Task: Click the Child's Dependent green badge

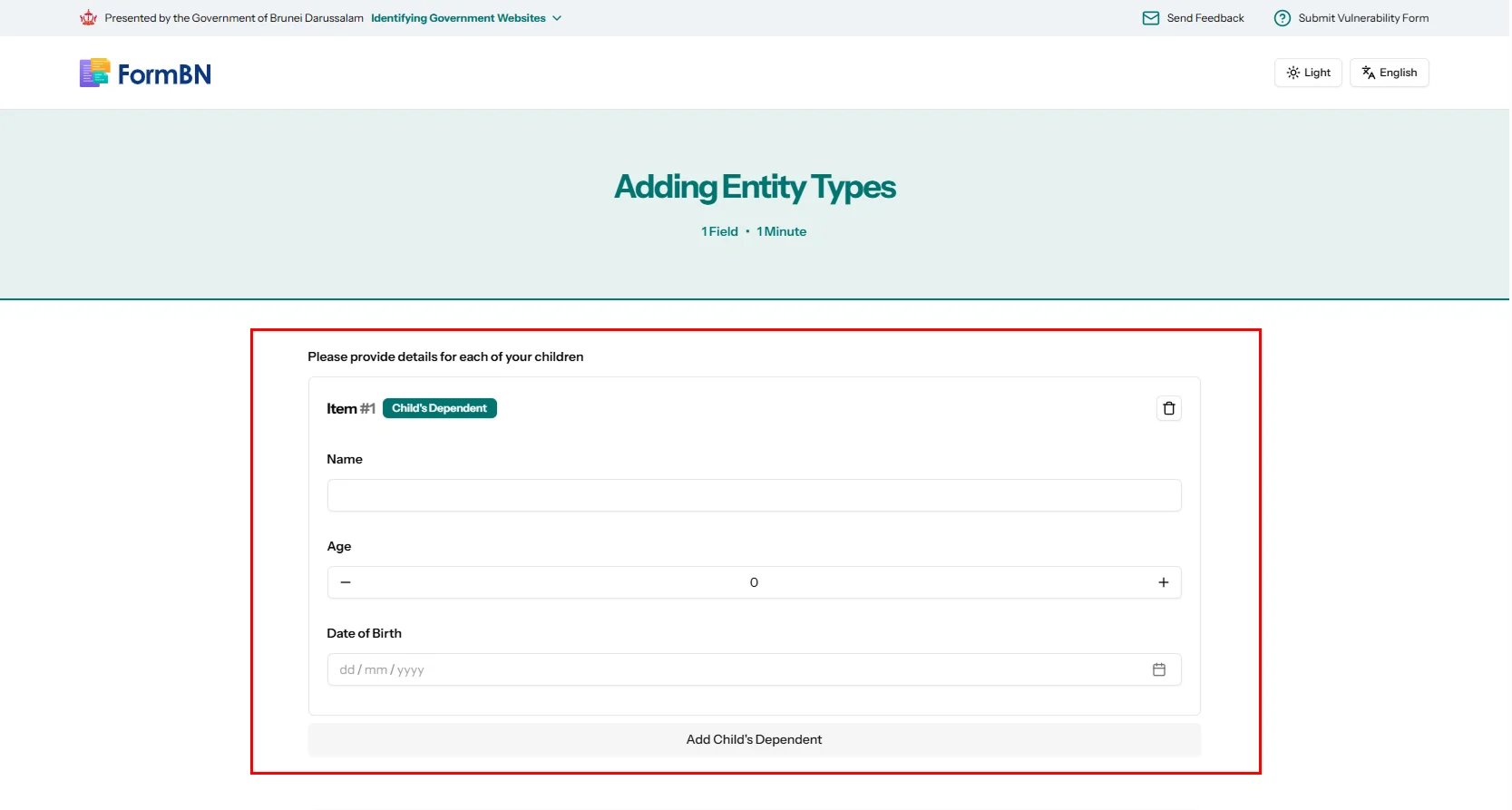Action: 439,408
